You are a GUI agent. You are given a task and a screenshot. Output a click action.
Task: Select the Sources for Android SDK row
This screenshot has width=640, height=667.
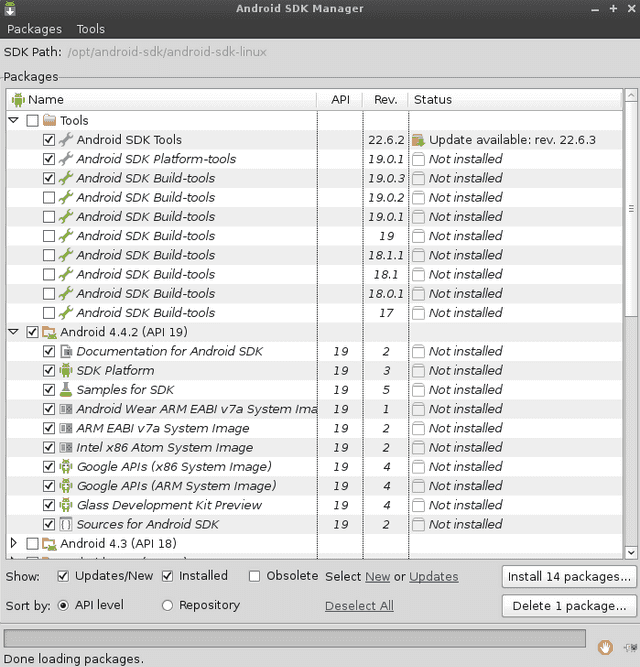tap(315, 524)
